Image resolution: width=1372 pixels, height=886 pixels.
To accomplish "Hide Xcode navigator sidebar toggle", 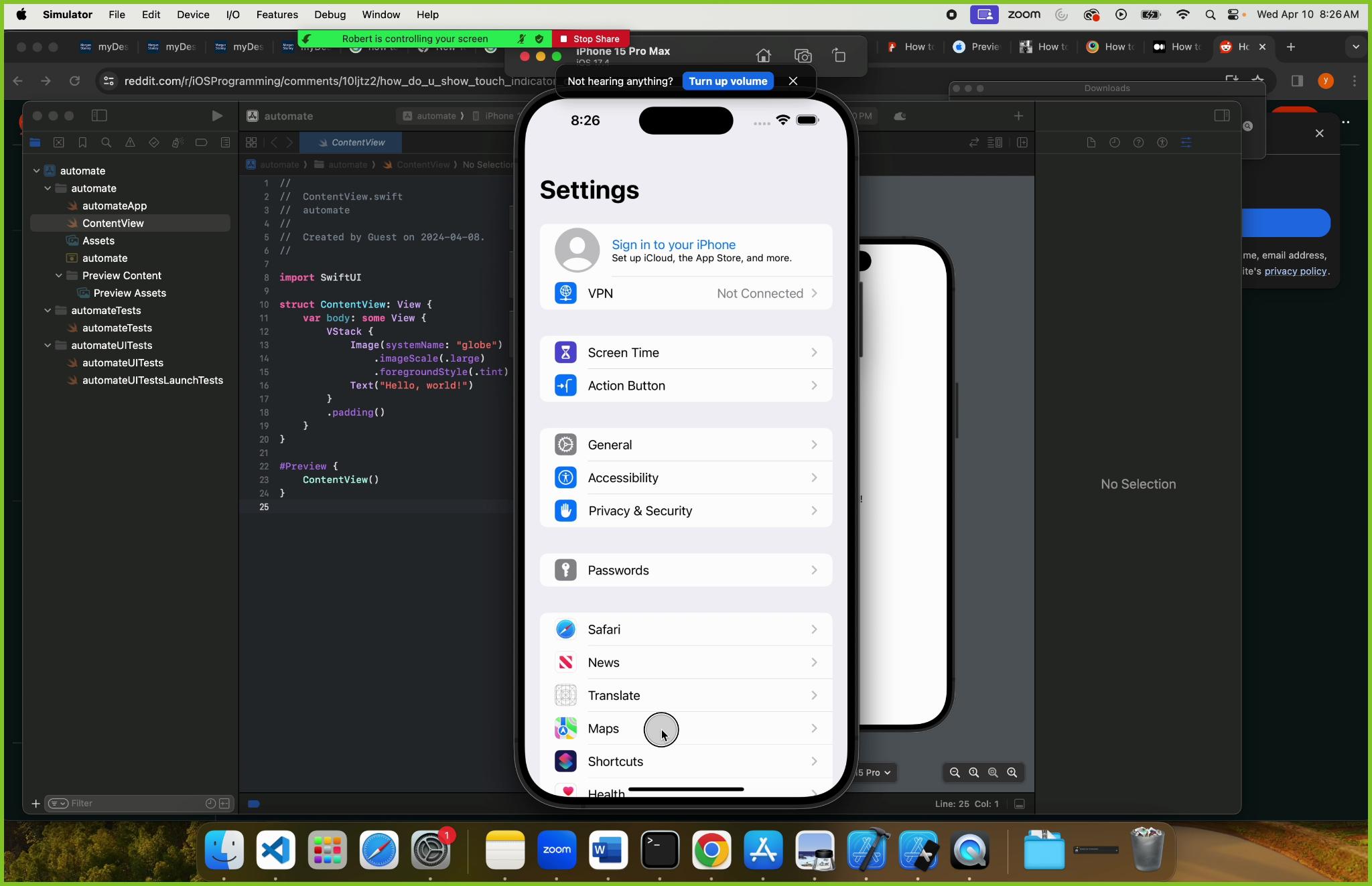I will point(99,116).
